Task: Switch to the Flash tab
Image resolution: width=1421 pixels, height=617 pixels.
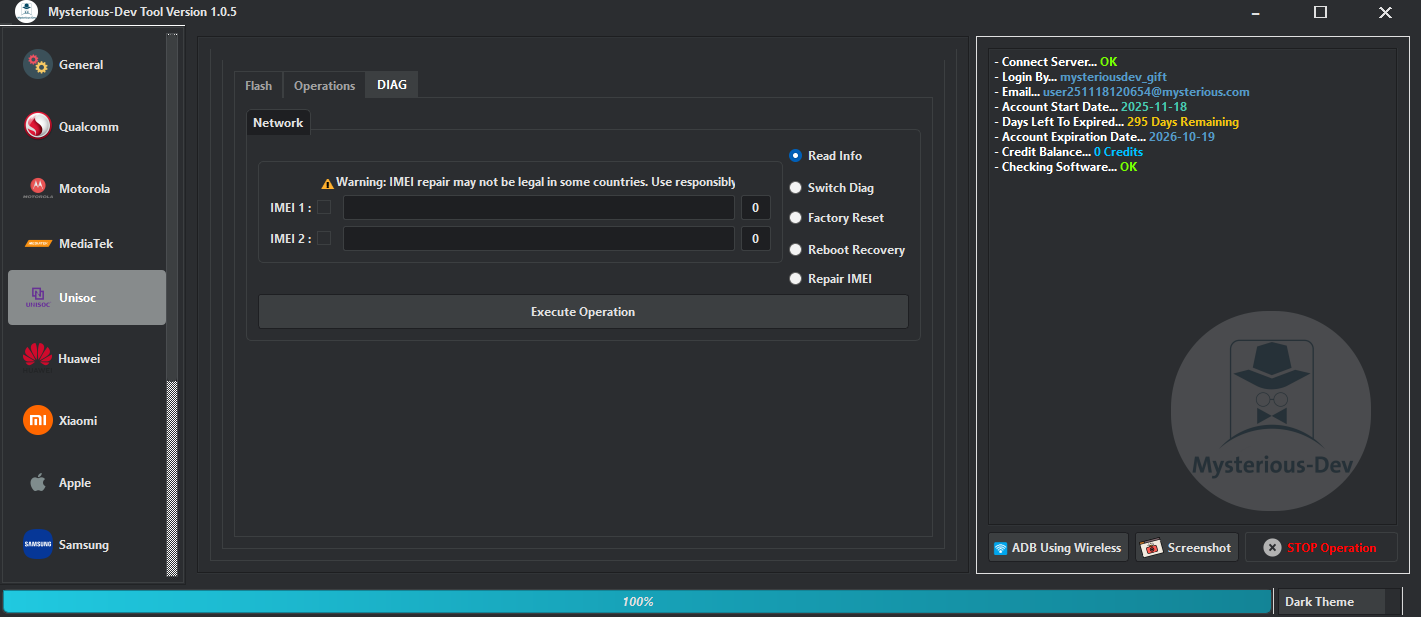Action: click(258, 85)
